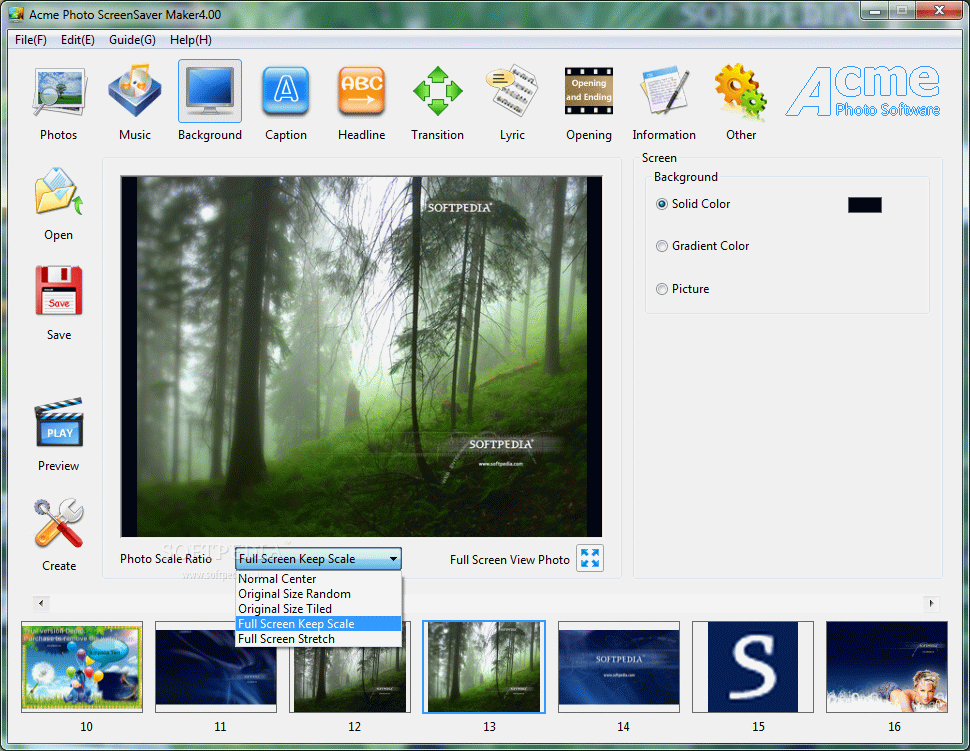
Task: Open the Transition arrows icon
Action: pyautogui.click(x=437, y=91)
